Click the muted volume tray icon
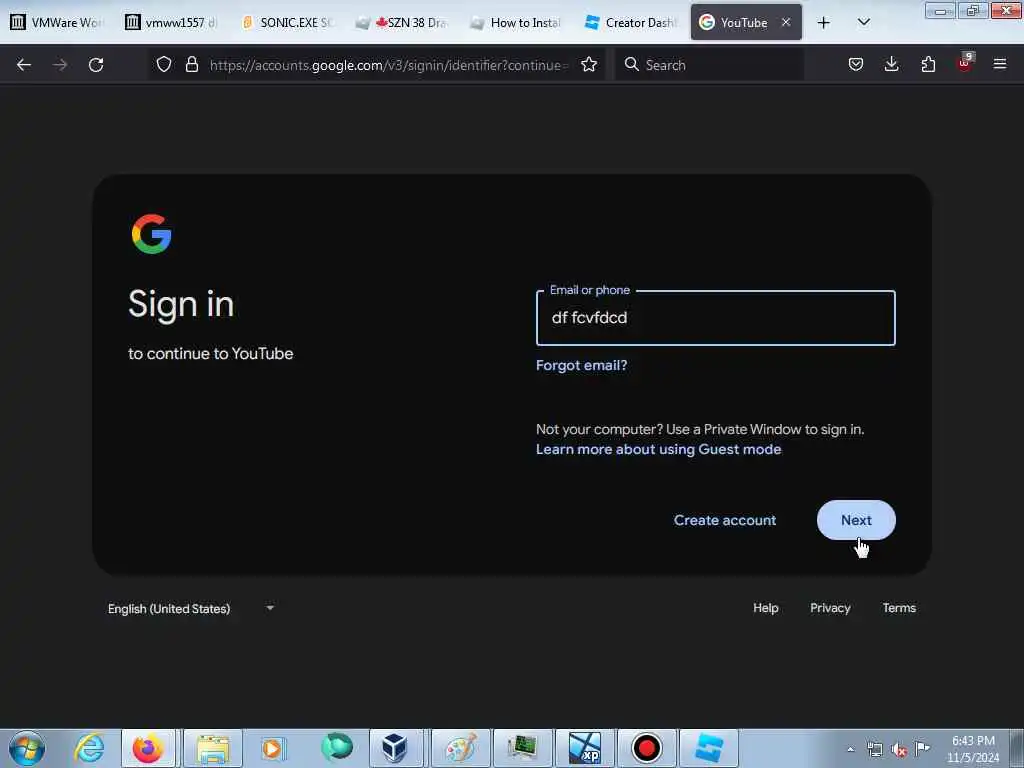The height and width of the screenshot is (768, 1024). pyautogui.click(x=899, y=750)
